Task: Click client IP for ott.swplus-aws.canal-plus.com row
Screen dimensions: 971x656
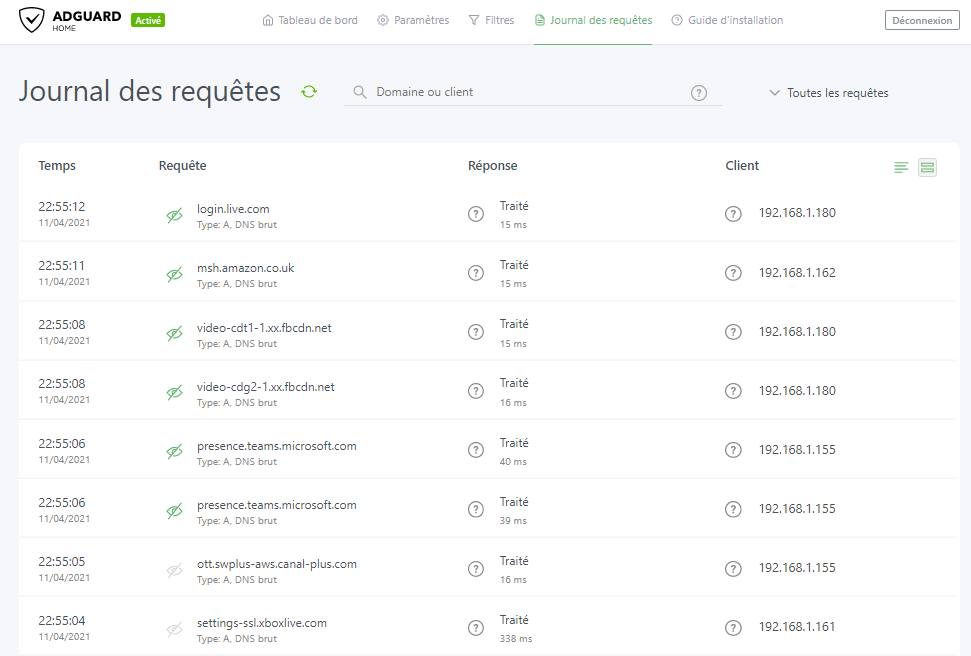Action: [797, 567]
